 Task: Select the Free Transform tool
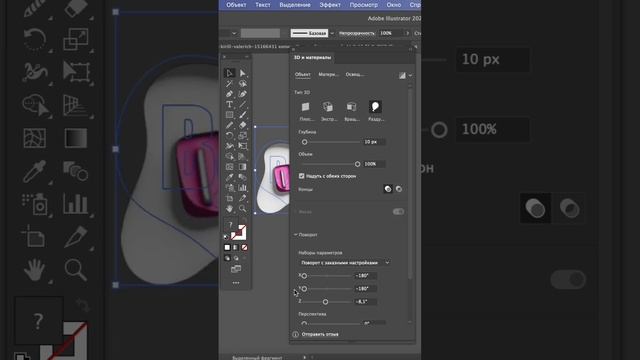(x=242, y=146)
